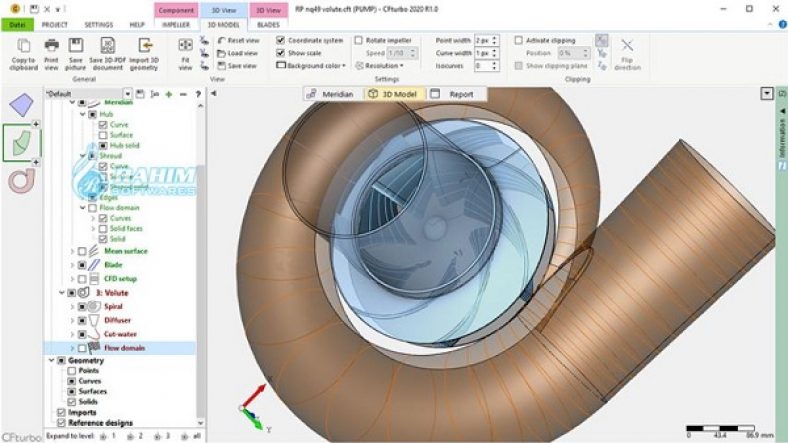The width and height of the screenshot is (788, 443).
Task: Open the IMPELLER ribbon tab
Action: point(176,25)
